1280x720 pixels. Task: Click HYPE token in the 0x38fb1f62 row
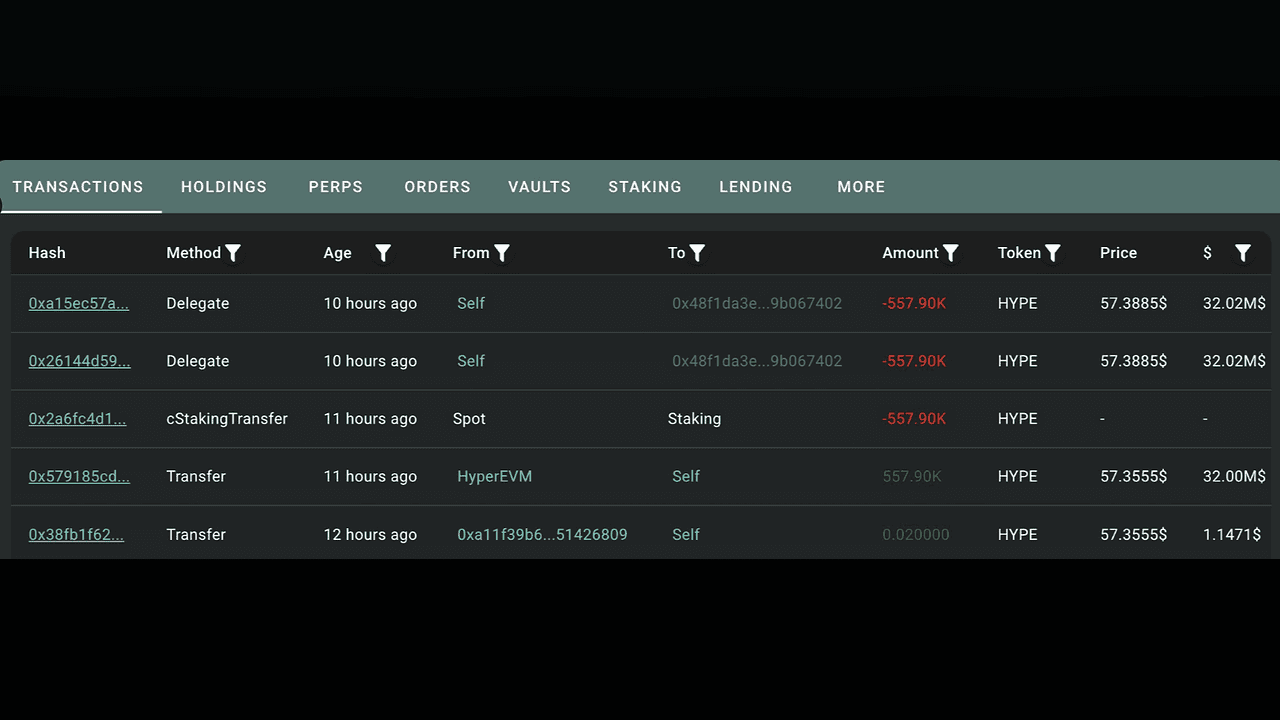tap(1017, 534)
